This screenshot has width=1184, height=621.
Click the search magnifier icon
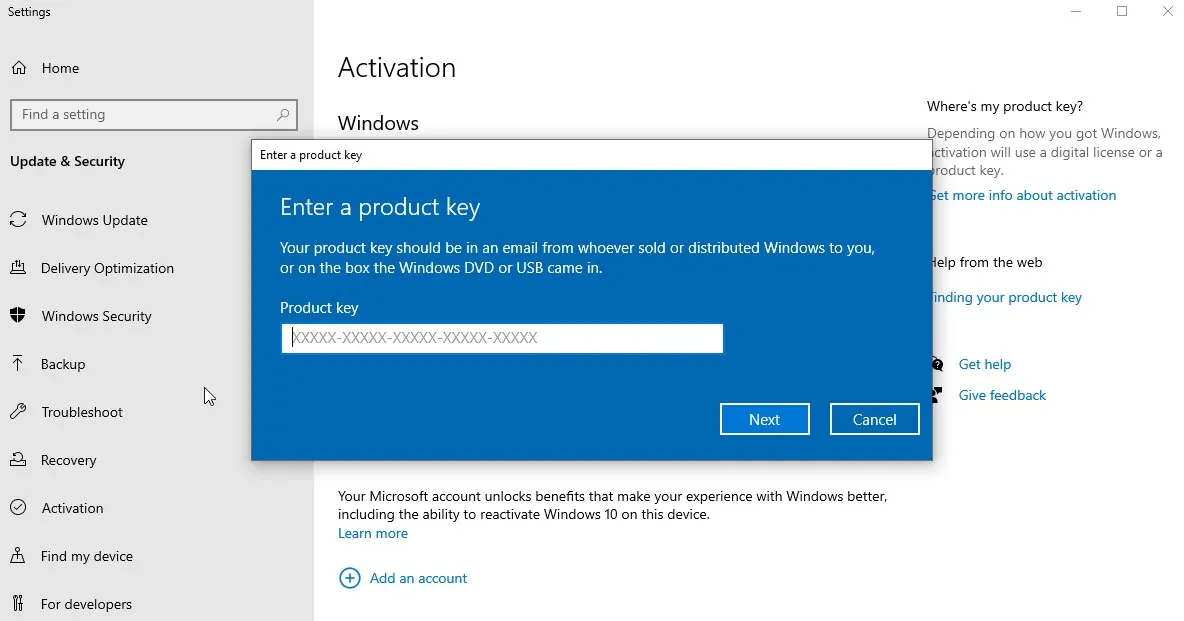pos(282,115)
